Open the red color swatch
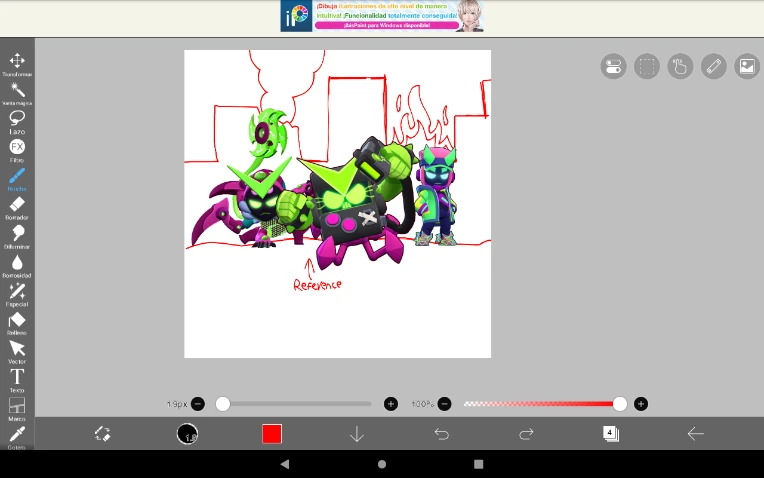Viewport: 764px width, 478px height. (x=272, y=434)
